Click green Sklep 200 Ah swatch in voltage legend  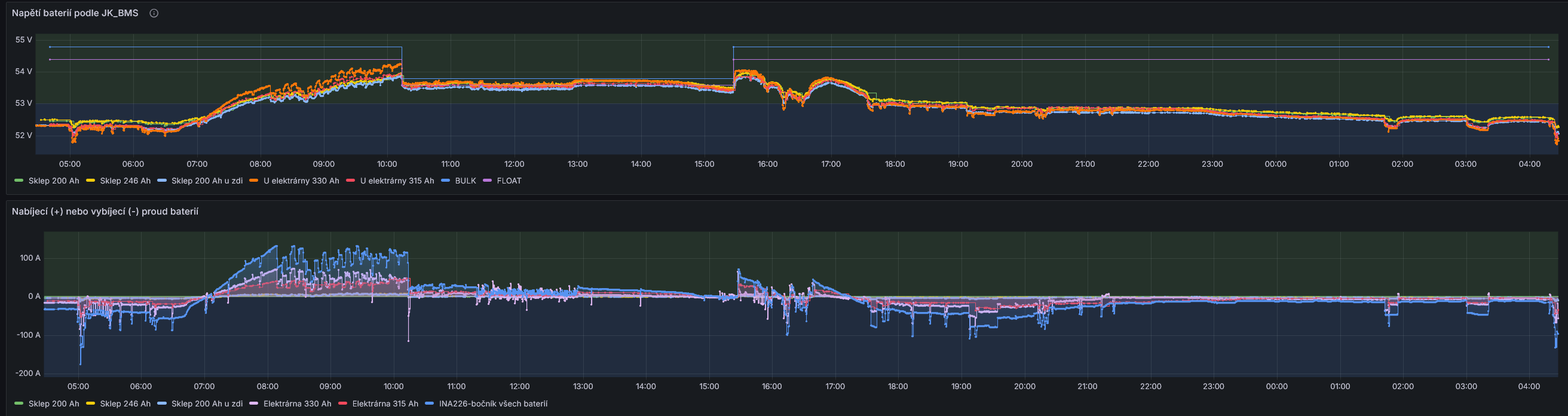click(19, 181)
